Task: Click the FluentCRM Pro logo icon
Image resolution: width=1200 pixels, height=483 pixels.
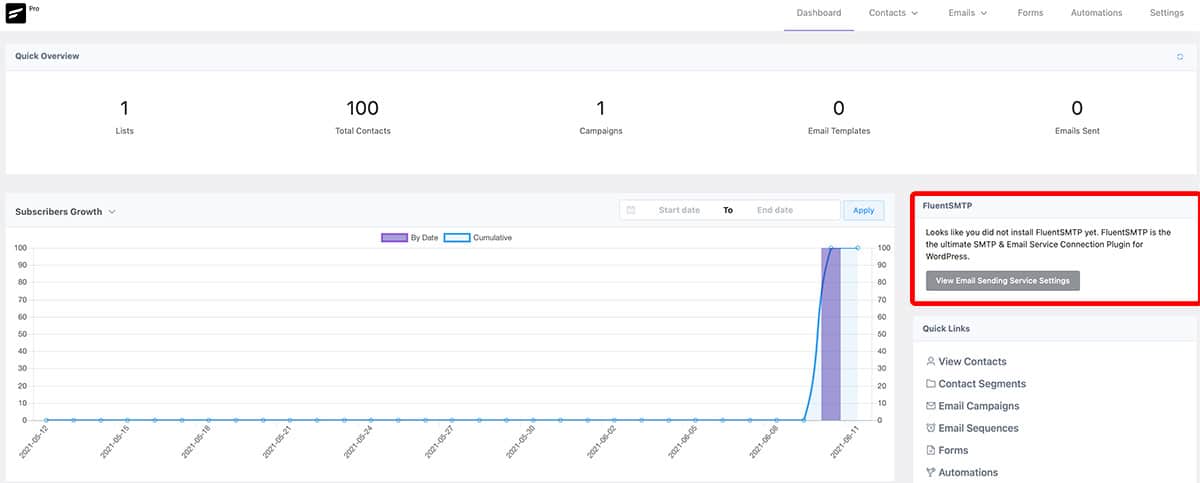Action: (16, 11)
